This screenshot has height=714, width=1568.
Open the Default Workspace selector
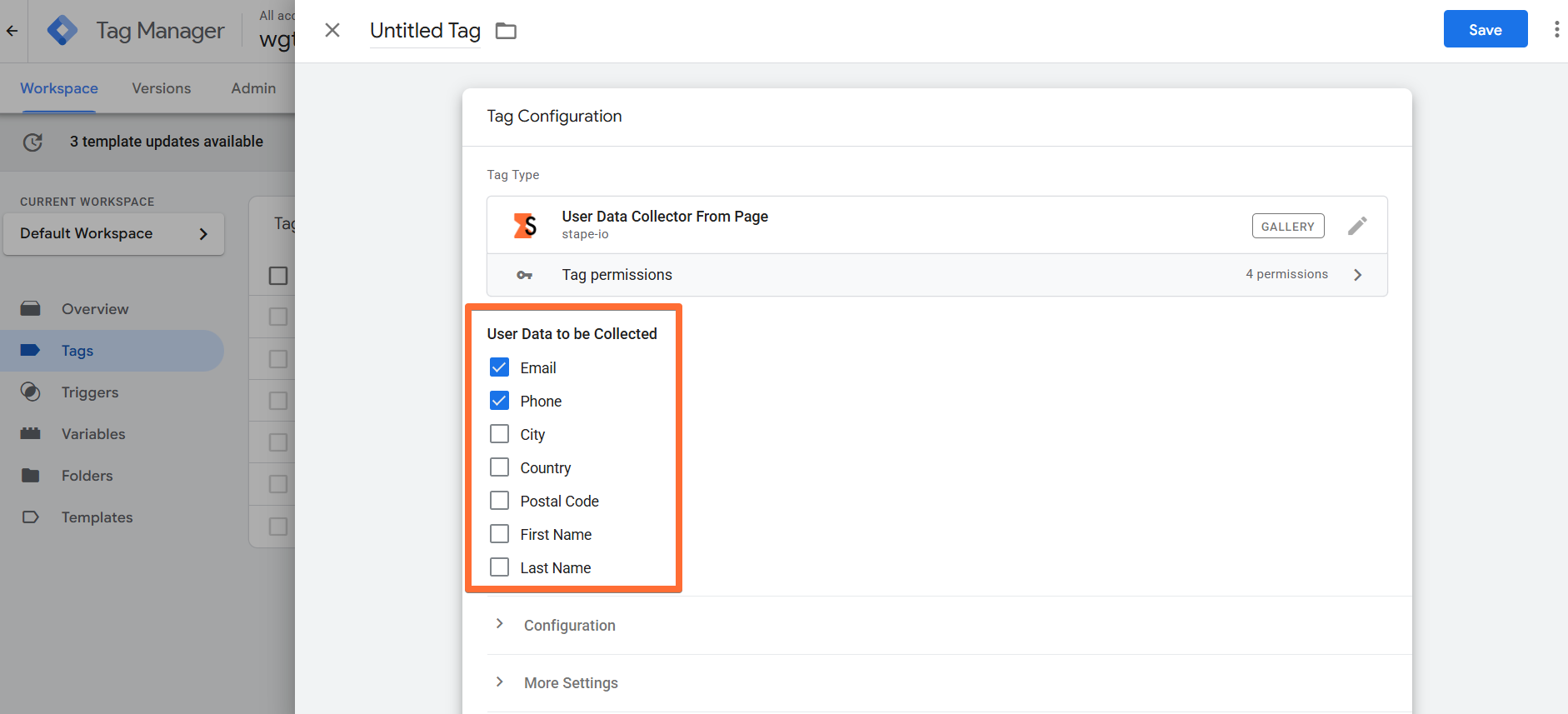(113, 234)
